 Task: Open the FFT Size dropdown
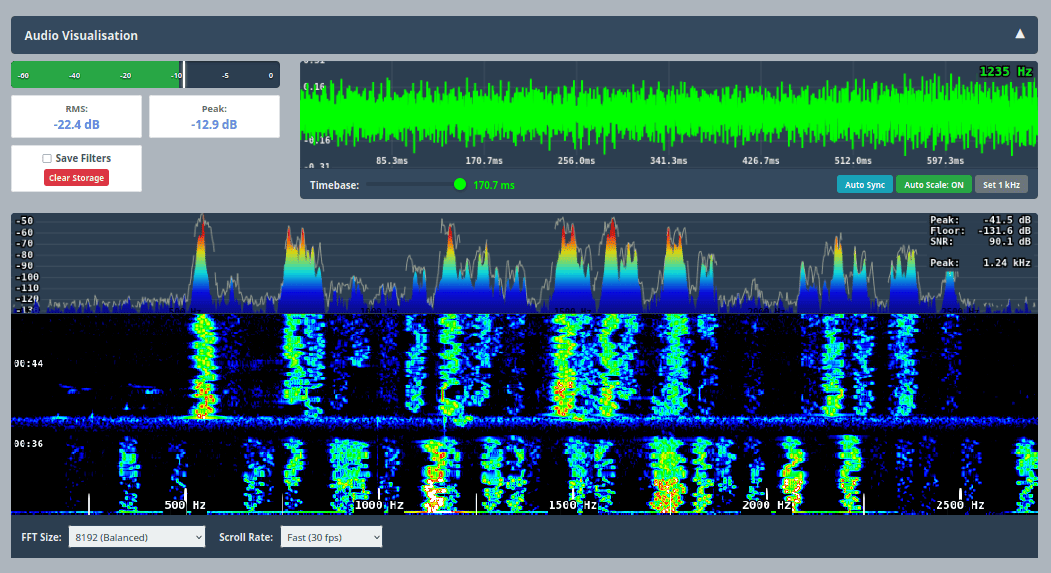pos(137,537)
